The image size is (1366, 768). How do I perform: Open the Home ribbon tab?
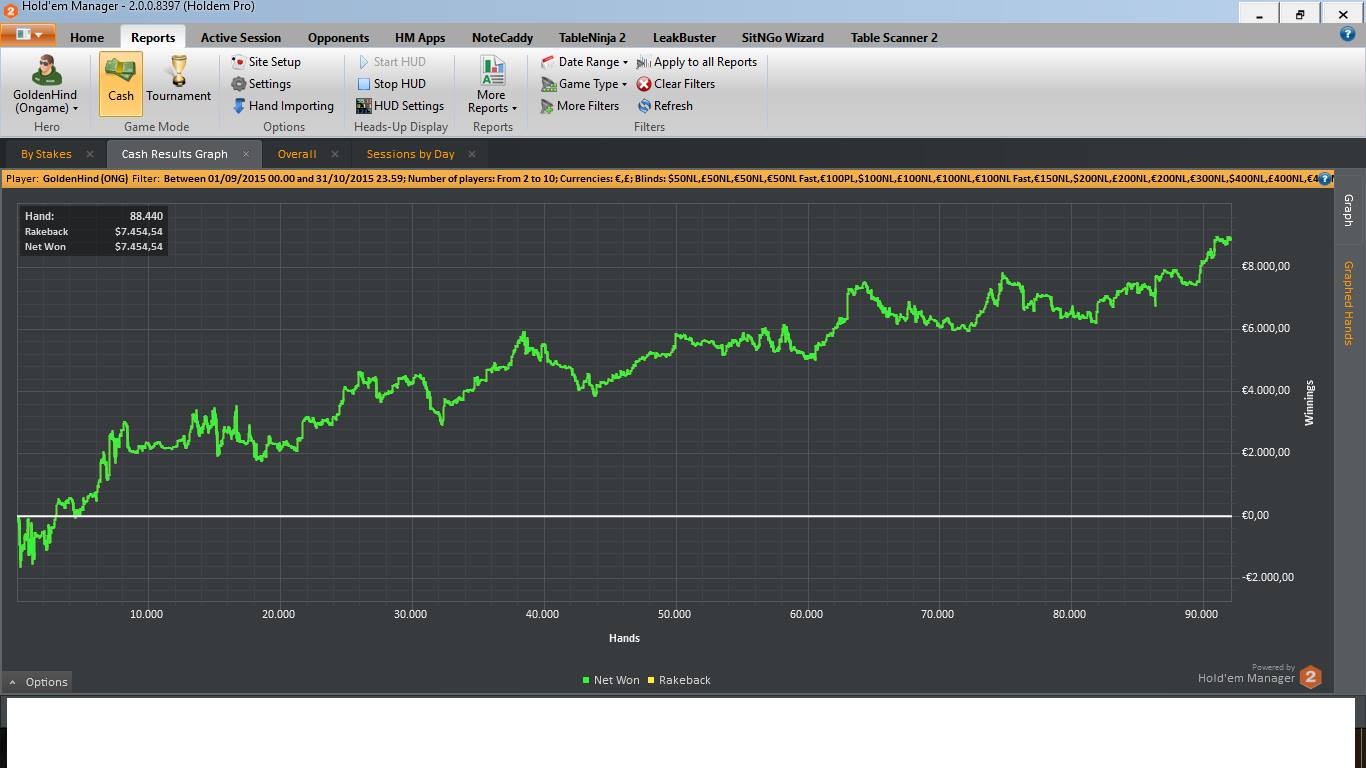click(x=87, y=37)
